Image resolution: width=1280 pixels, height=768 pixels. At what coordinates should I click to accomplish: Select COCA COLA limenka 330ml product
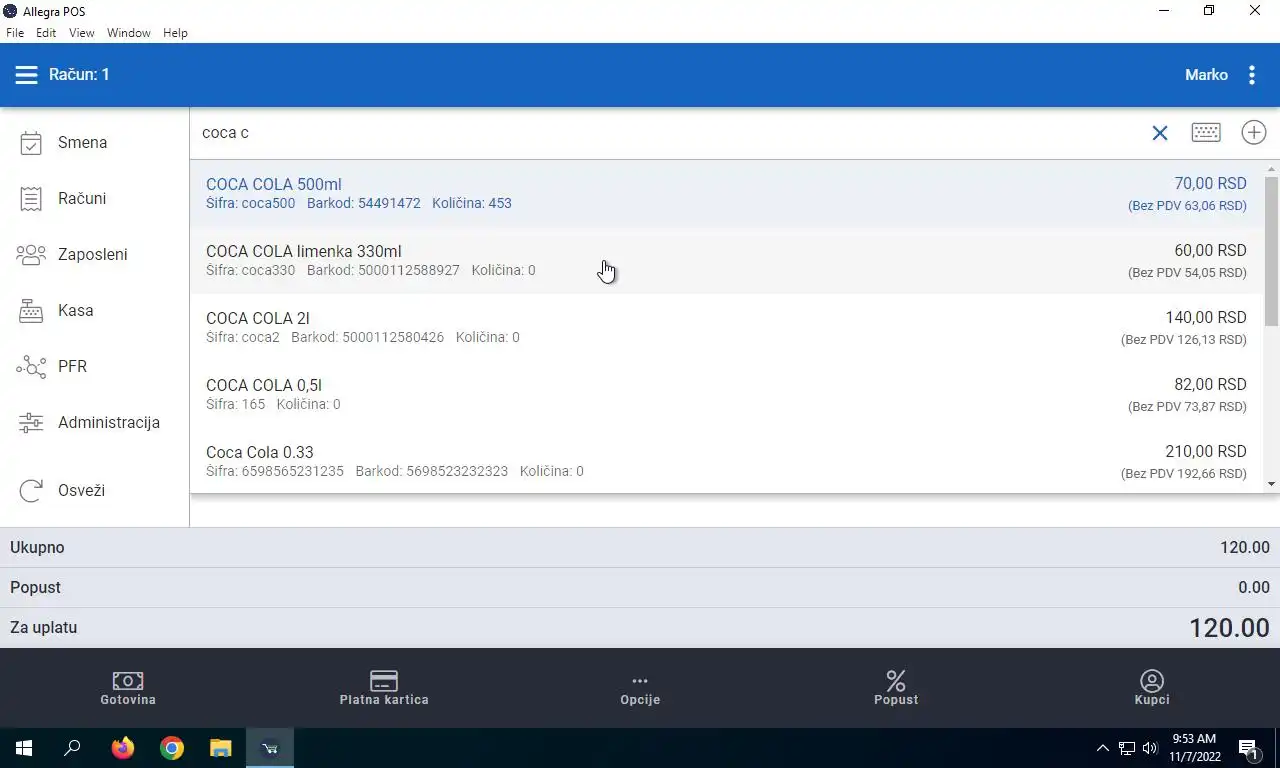[x=727, y=260]
